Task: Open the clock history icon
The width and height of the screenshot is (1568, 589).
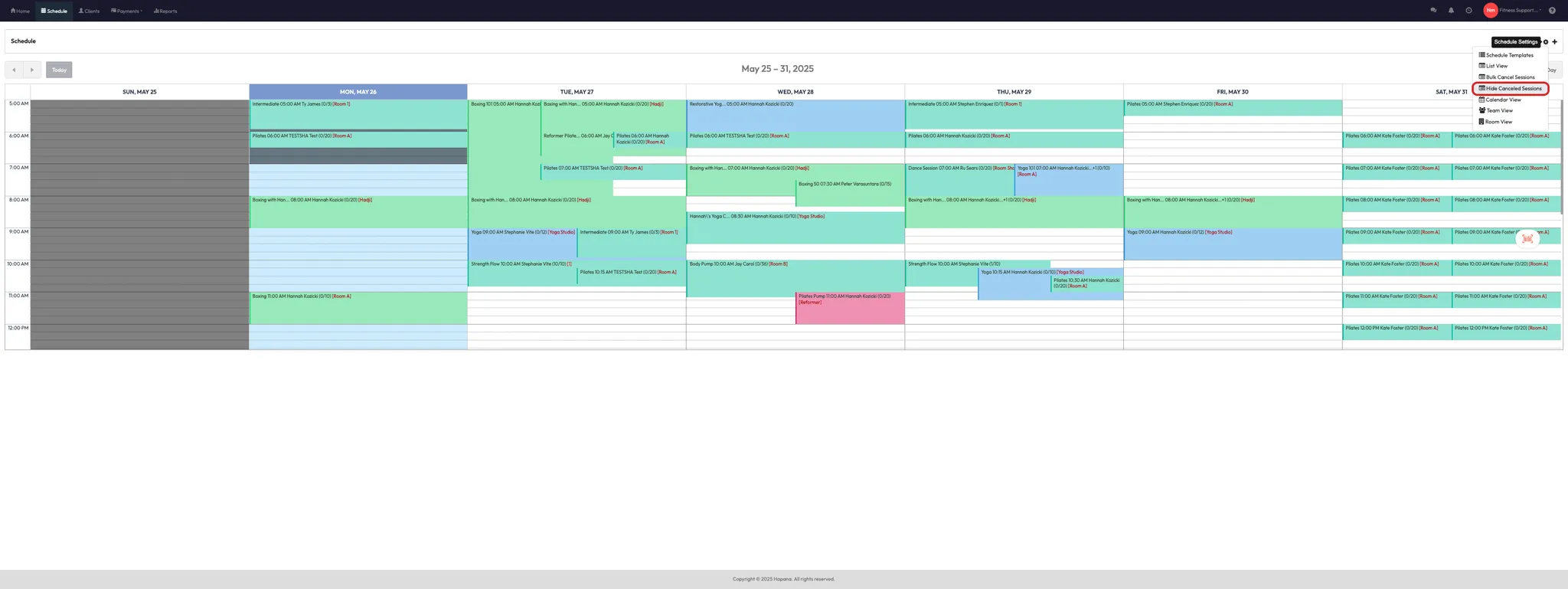Action: (x=1468, y=11)
